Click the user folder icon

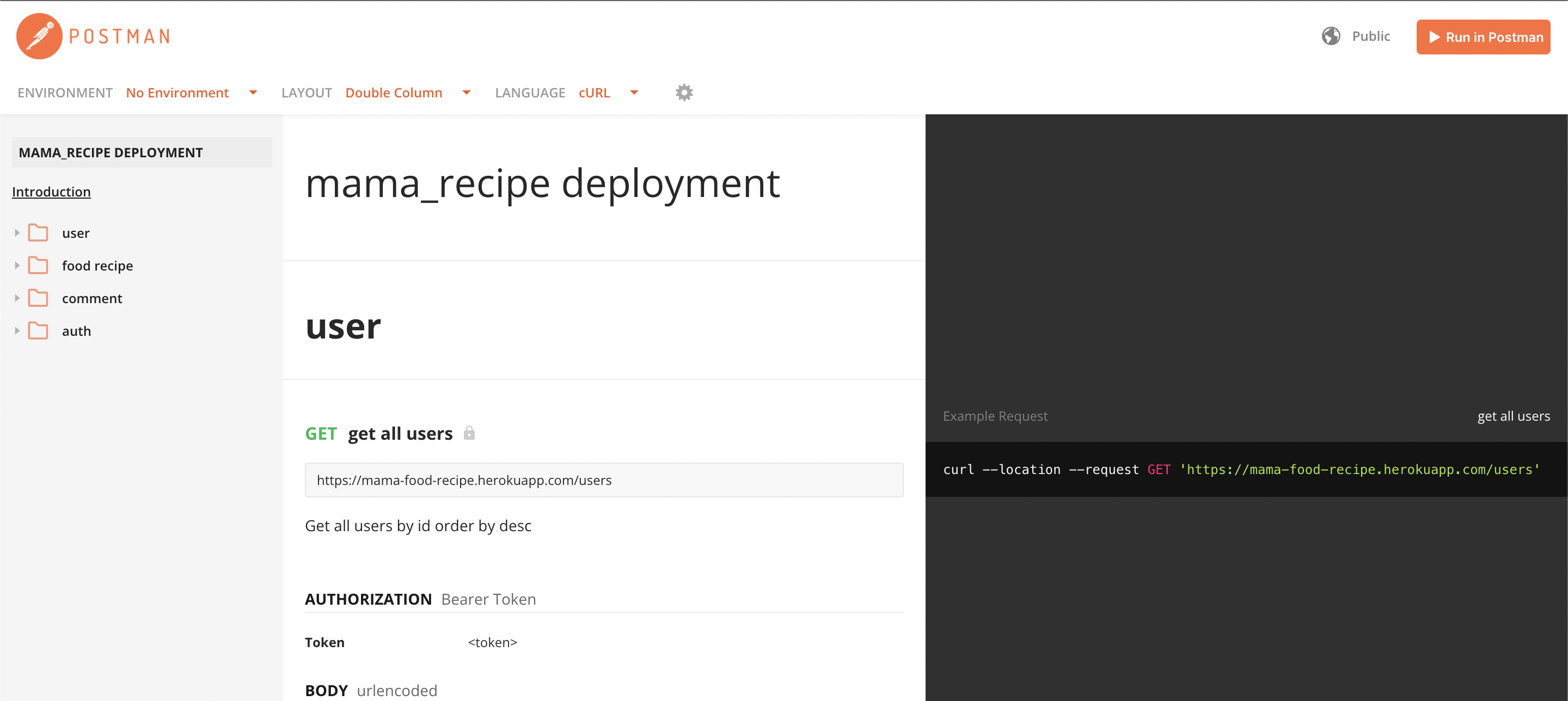click(x=39, y=232)
